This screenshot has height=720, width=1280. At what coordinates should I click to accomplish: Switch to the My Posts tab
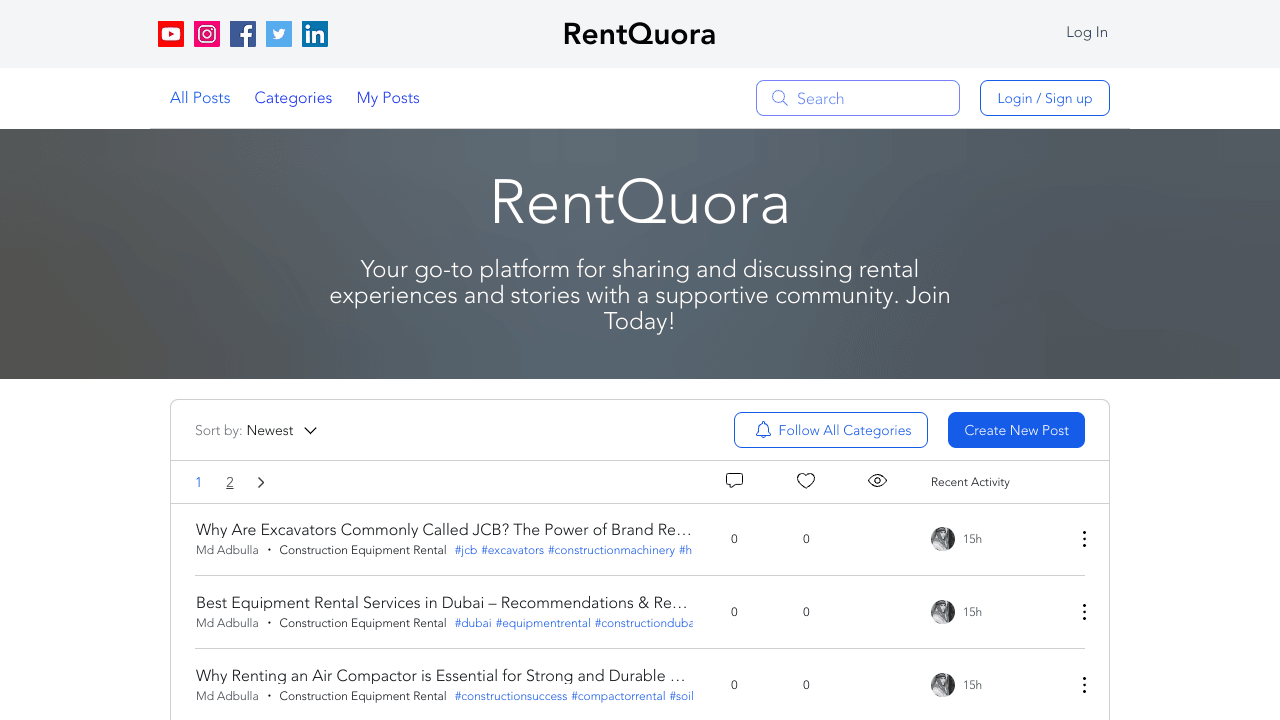coord(388,97)
